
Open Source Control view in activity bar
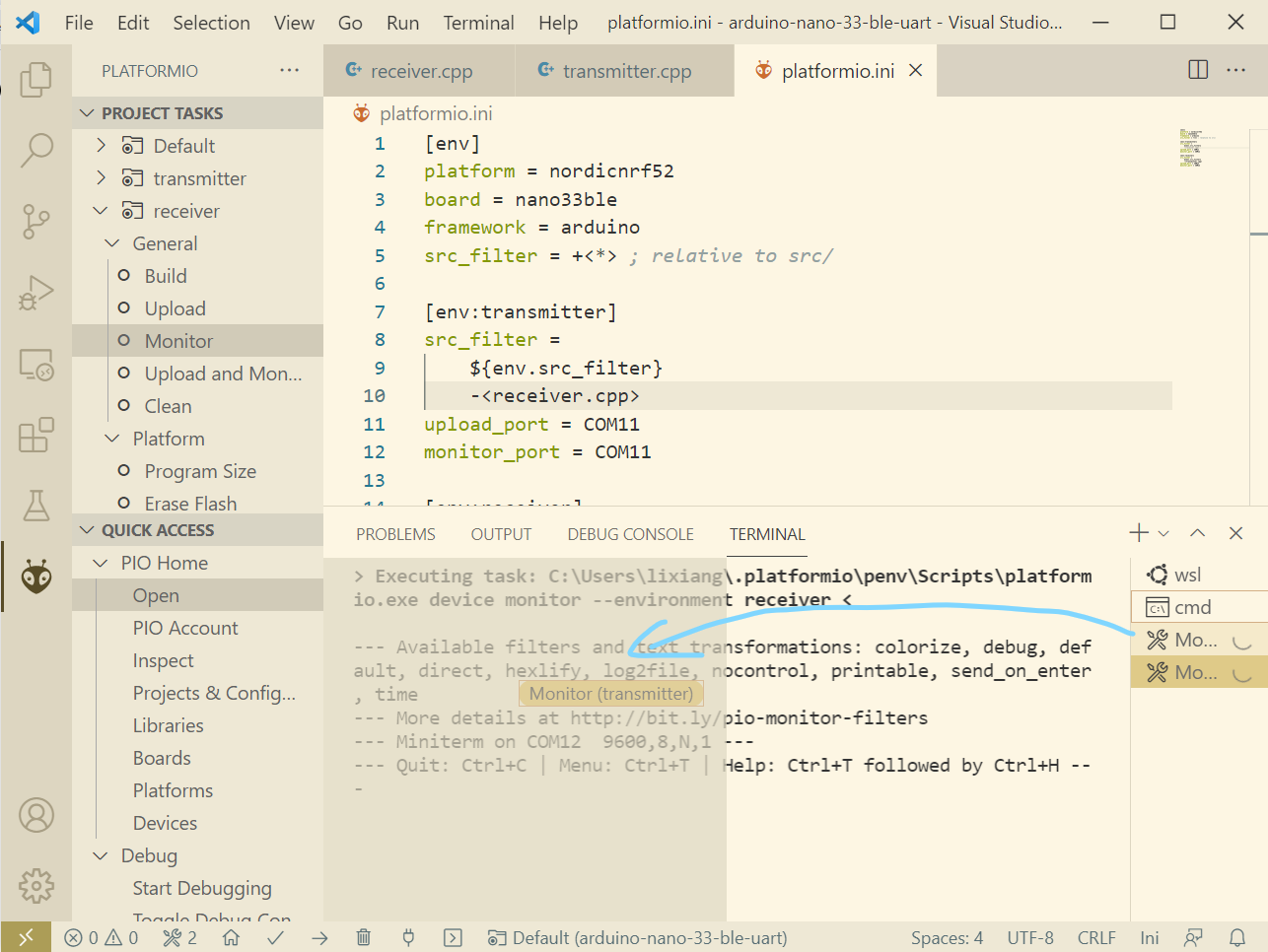[x=36, y=221]
